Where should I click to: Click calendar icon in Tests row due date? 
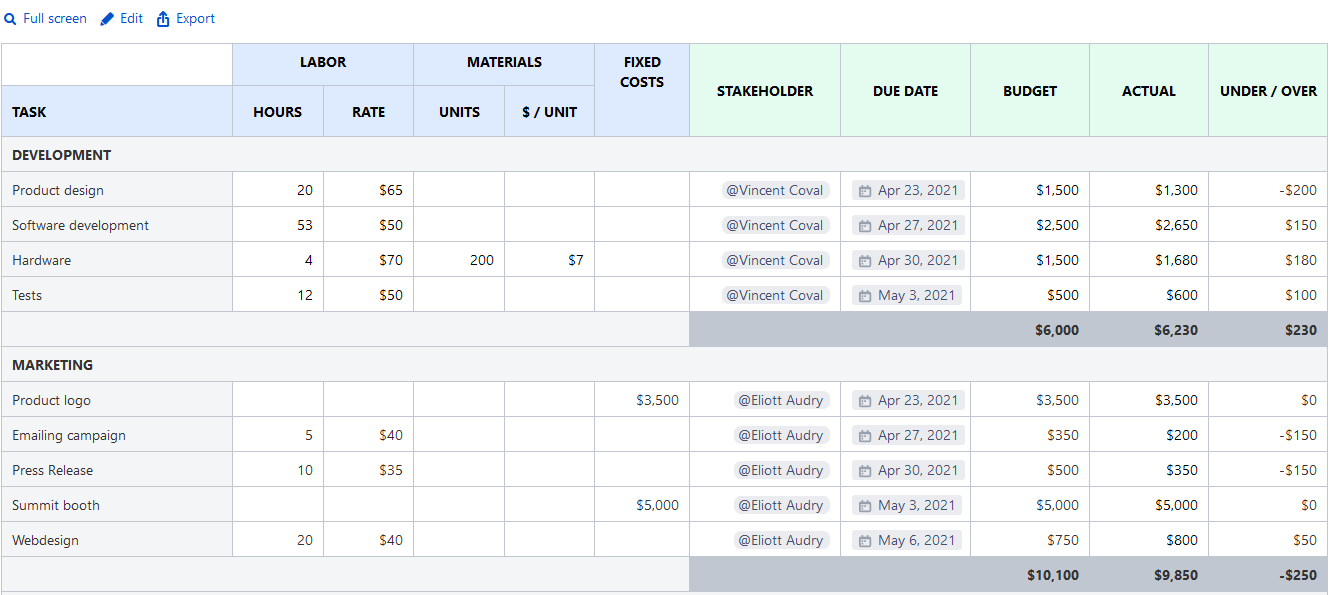tap(865, 296)
